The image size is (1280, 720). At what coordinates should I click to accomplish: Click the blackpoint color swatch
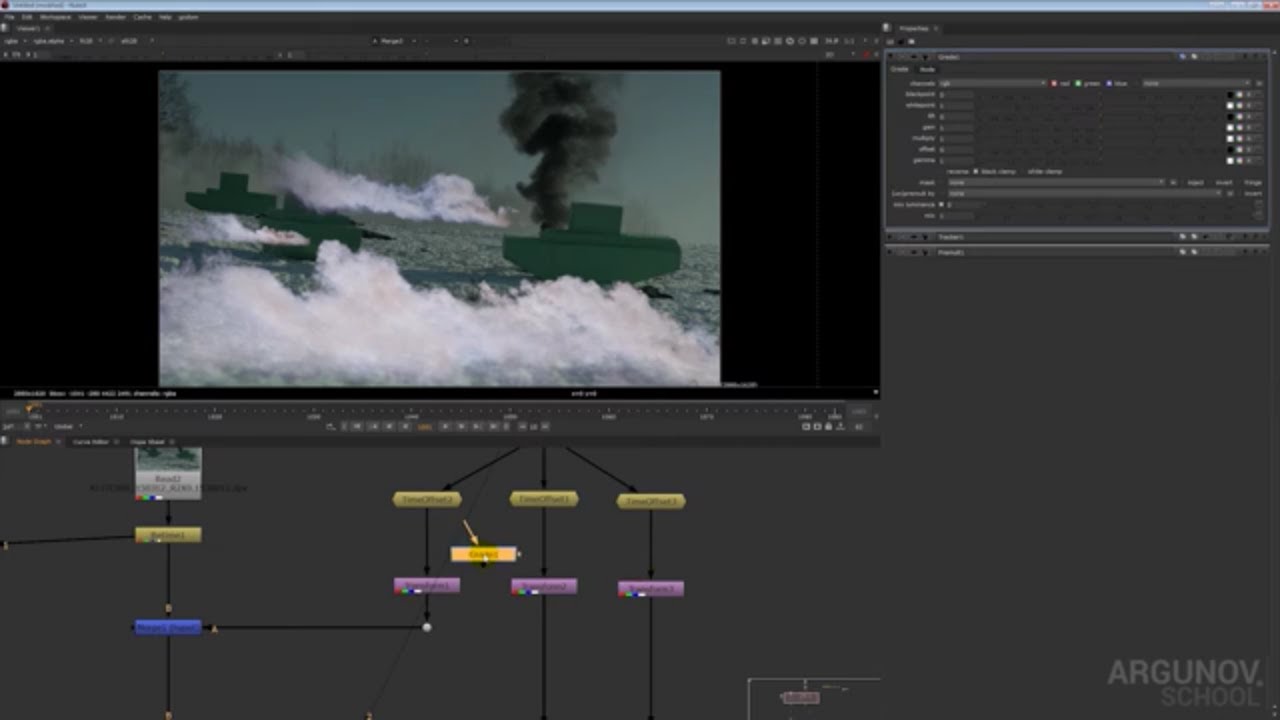[x=1231, y=94]
